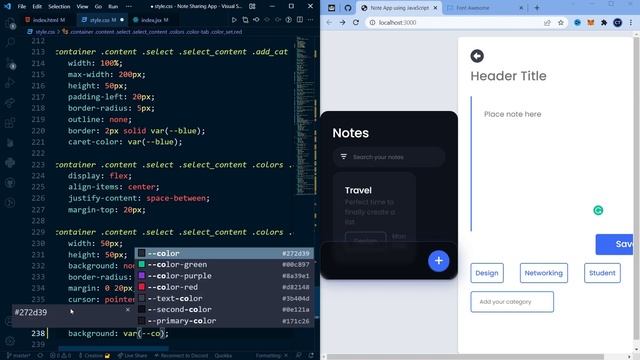Screen dimensions: 640x360
Task: Close the #272d39 suggestion details popup
Action: (128, 310)
